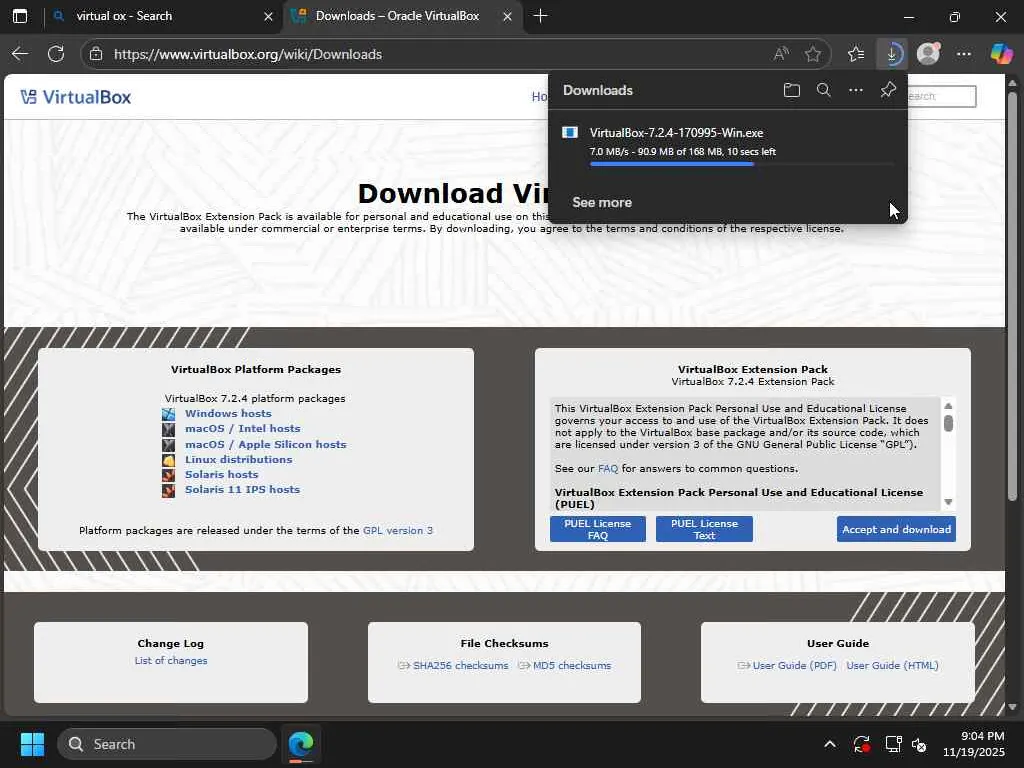The width and height of the screenshot is (1024, 768).
Task: Open the muted volume tray icon
Action: pos(920,744)
